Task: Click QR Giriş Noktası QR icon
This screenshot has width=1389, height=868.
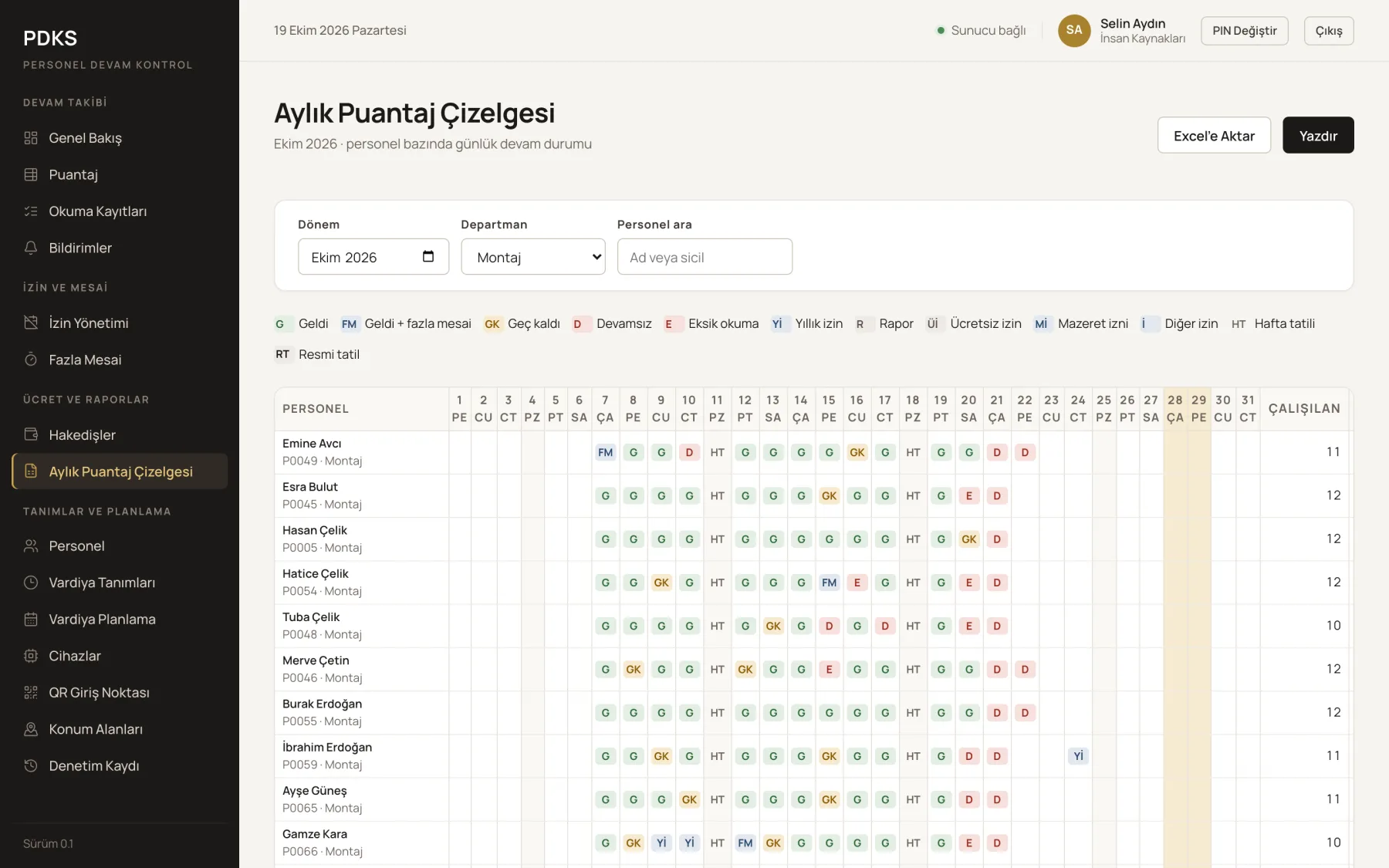Action: pos(31,692)
